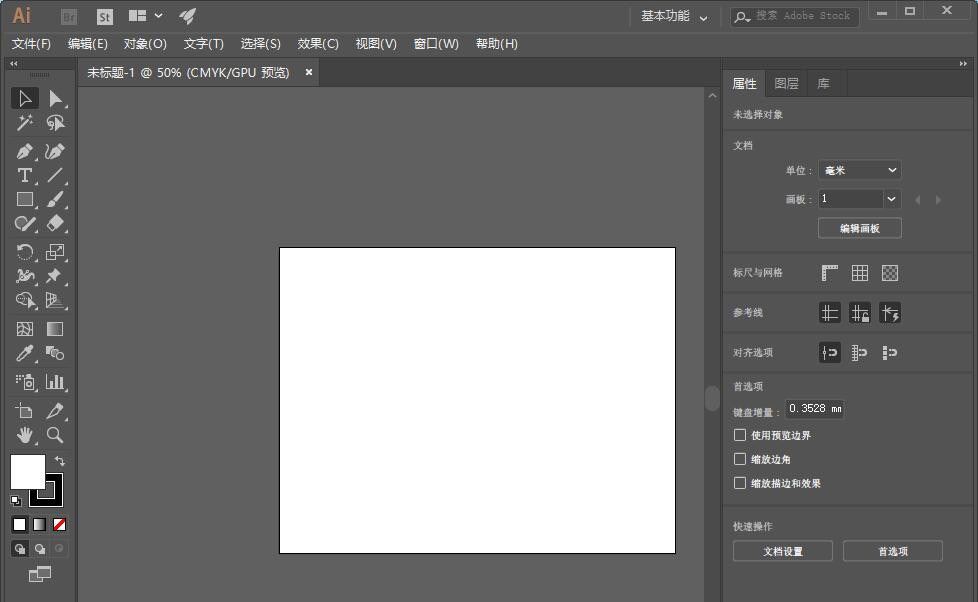
Task: Select the Hand tool
Action: point(22,435)
